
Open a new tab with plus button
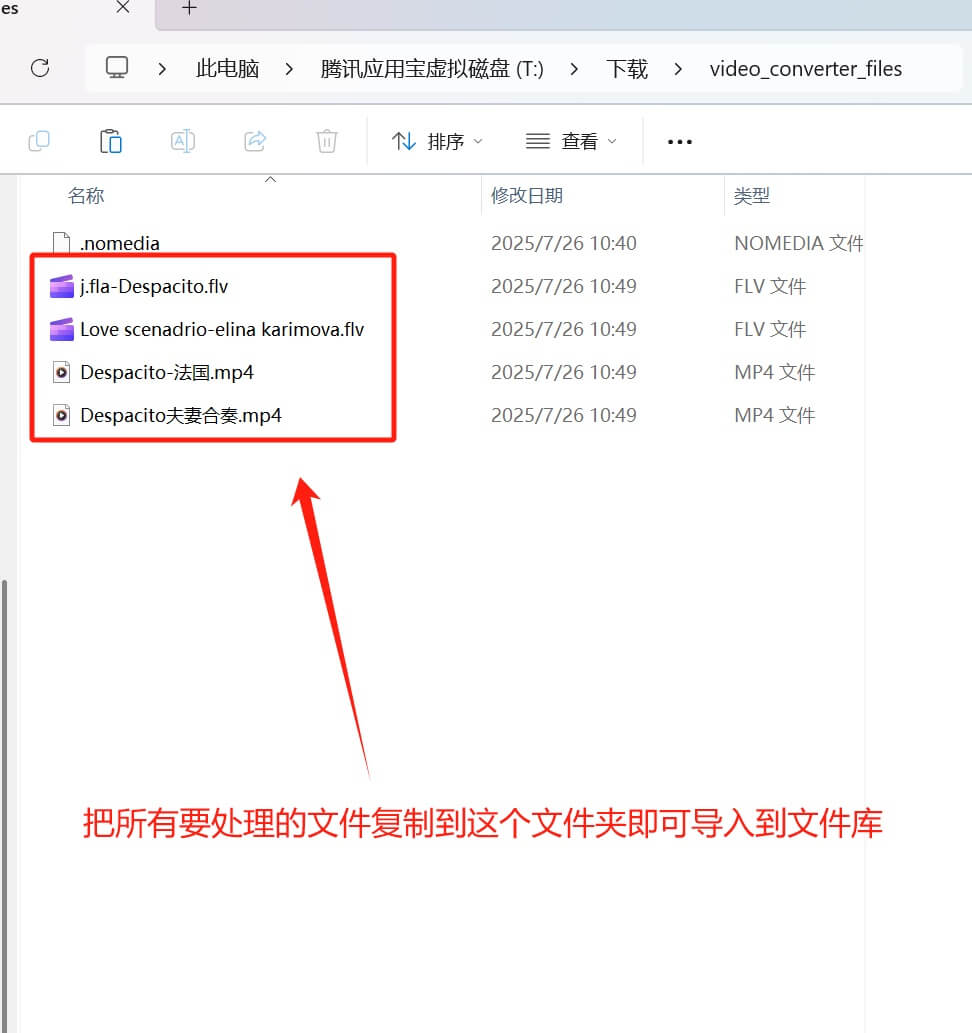[x=189, y=8]
